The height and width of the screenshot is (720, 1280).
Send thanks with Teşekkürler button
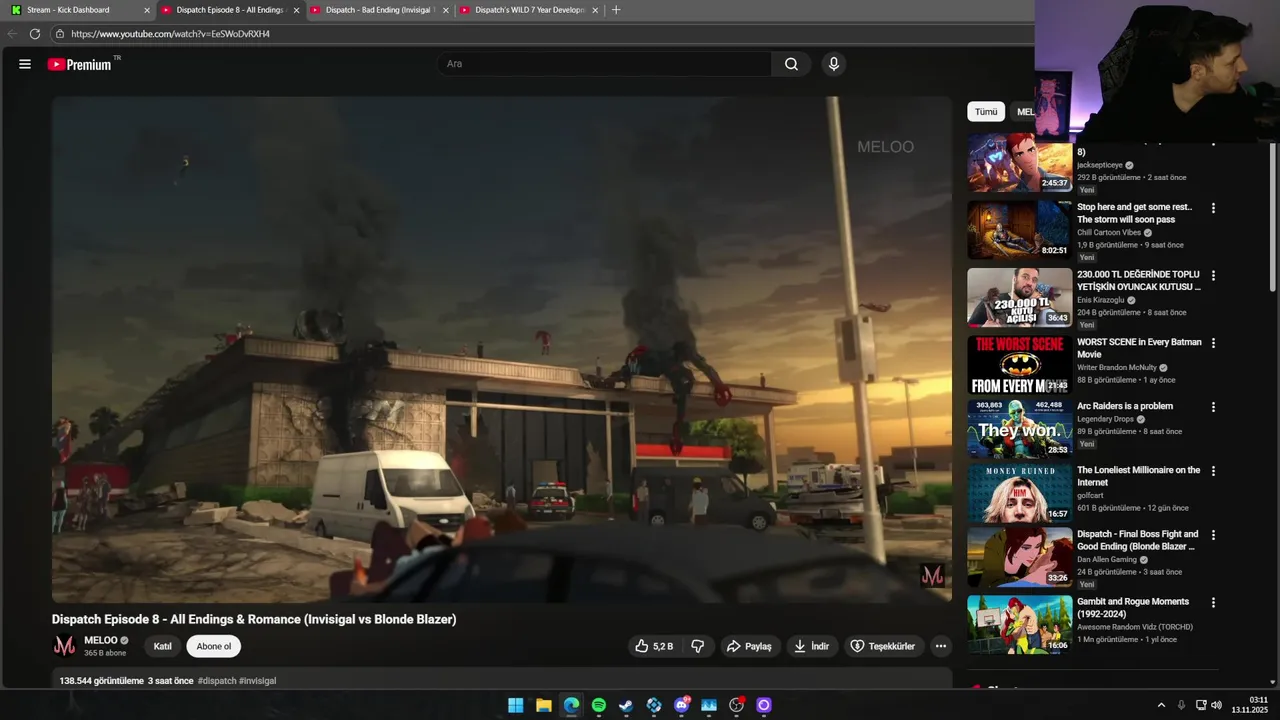(883, 646)
